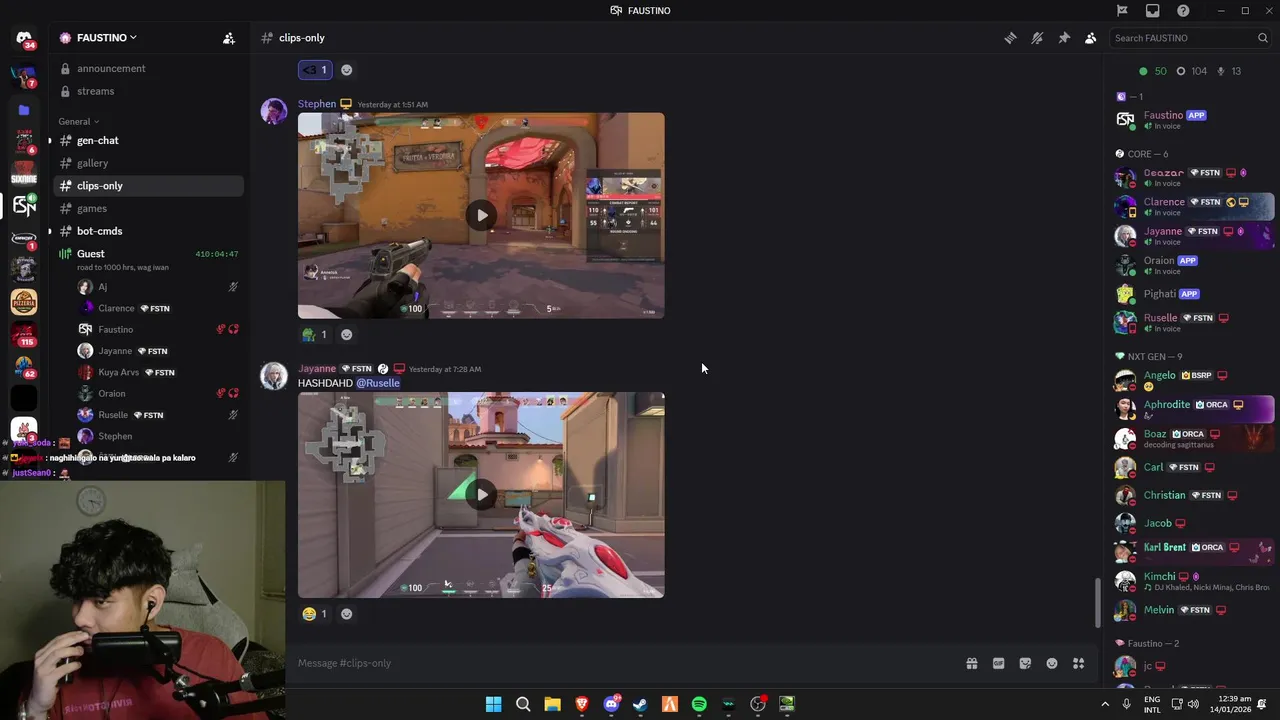Screen dimensions: 1280x720
Task: Open the Help question mark icon
Action: point(1184,10)
